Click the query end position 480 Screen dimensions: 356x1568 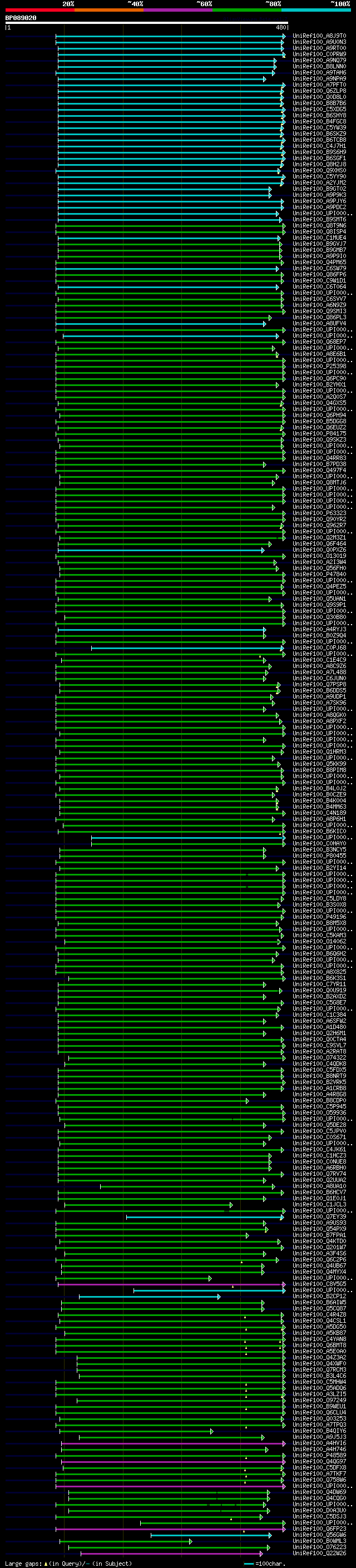281,27
